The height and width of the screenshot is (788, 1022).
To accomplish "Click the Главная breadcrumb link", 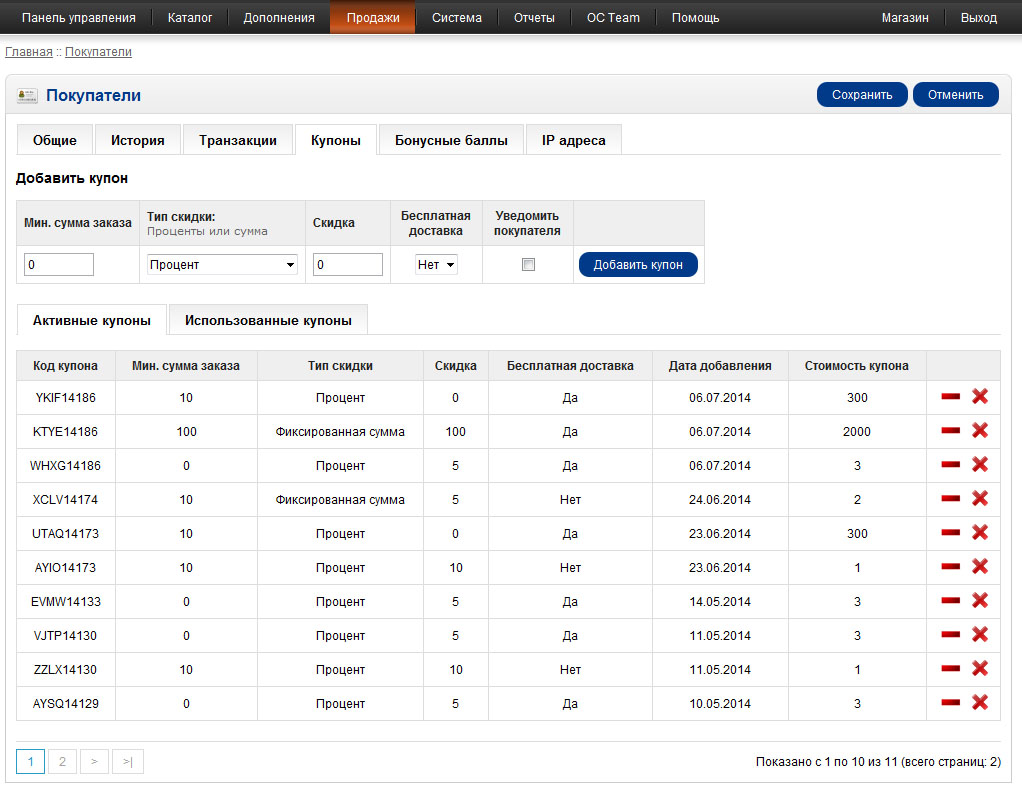I will coord(28,52).
